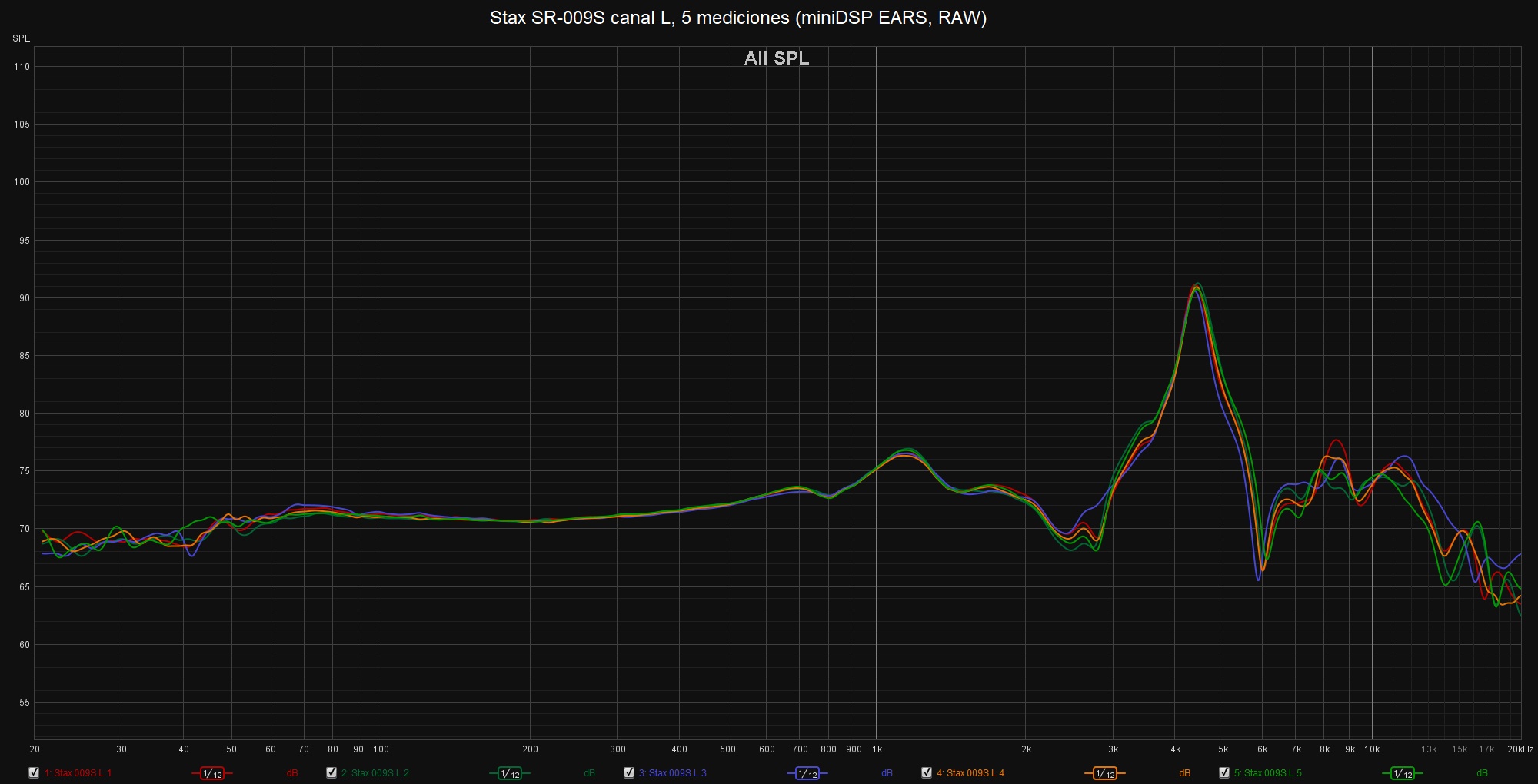Click the SPL axis label at top left
This screenshot has width=1538, height=784.
(21, 38)
